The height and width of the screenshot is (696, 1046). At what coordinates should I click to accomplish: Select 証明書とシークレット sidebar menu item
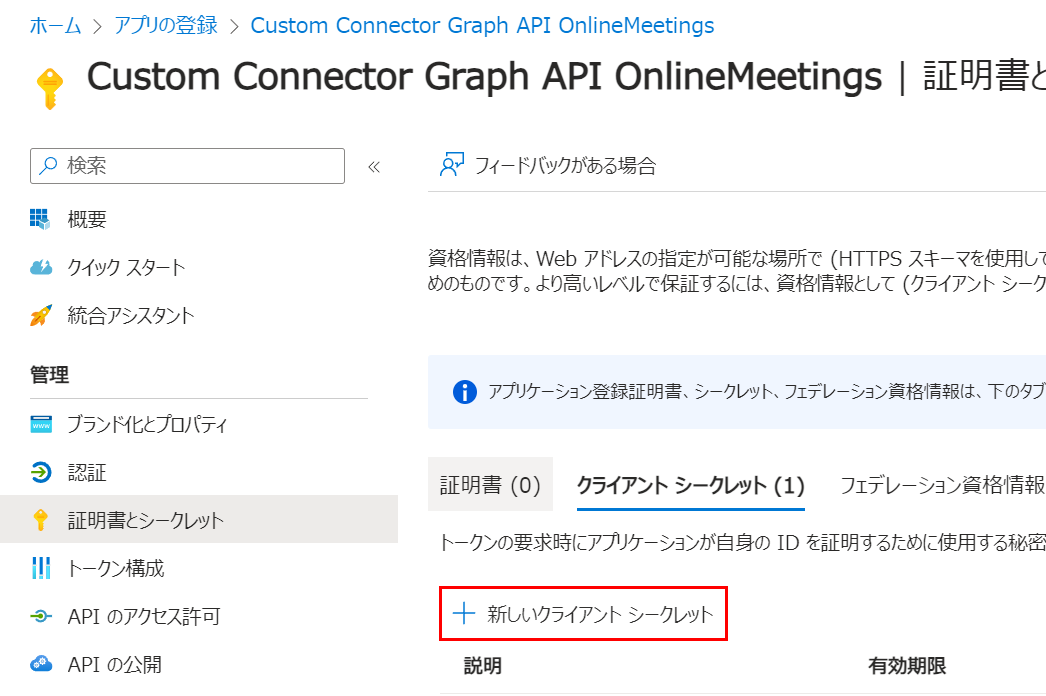pos(145,520)
